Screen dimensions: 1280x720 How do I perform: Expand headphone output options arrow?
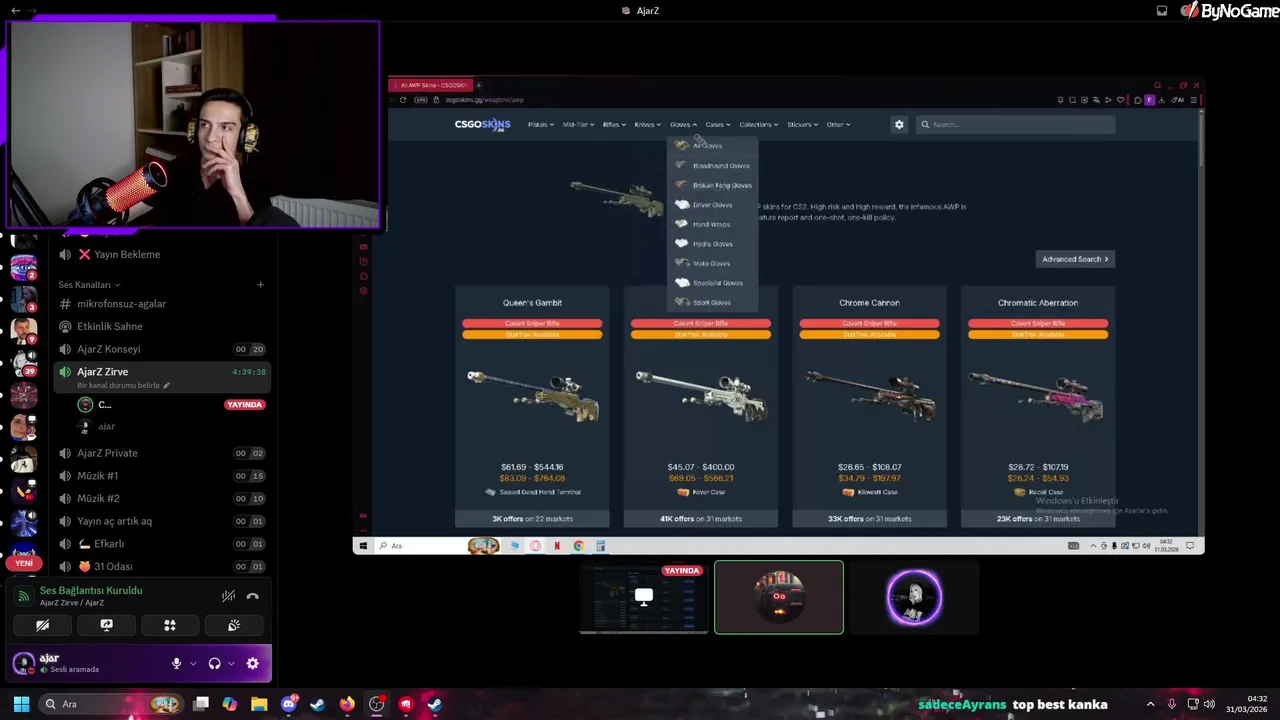pos(231,663)
